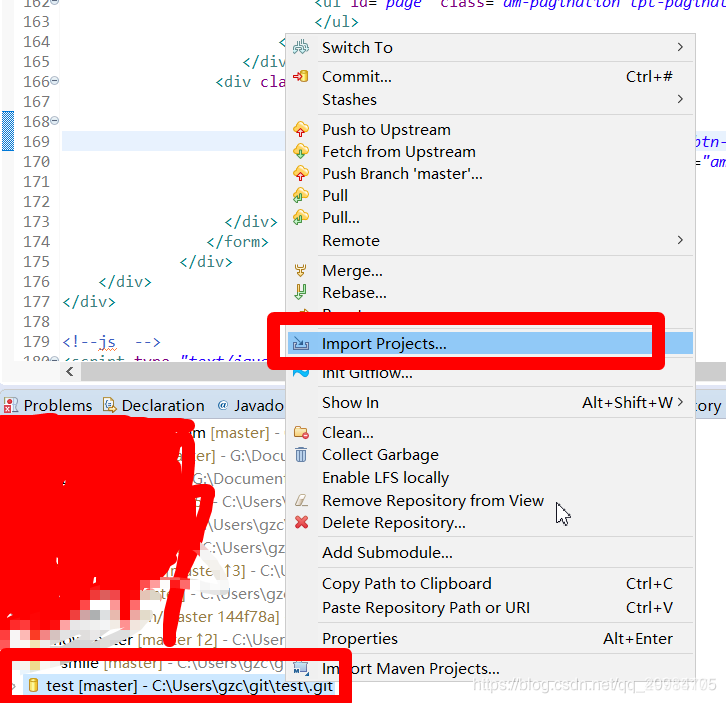Click the </div> tag on line 177
The image size is (726, 703).
pos(89,302)
